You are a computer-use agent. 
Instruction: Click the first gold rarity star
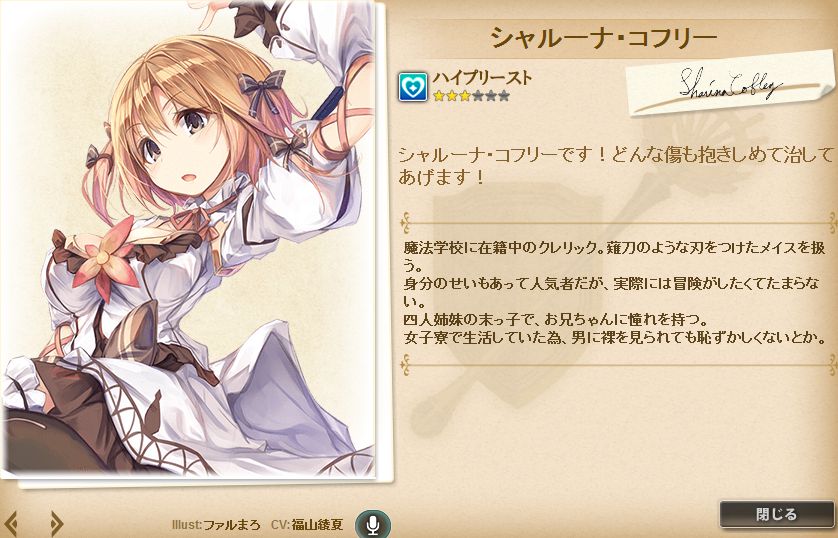pos(439,96)
